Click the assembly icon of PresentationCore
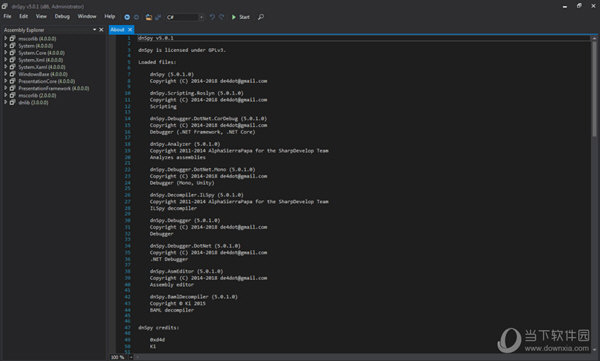This screenshot has height=361, width=600. coord(12,81)
